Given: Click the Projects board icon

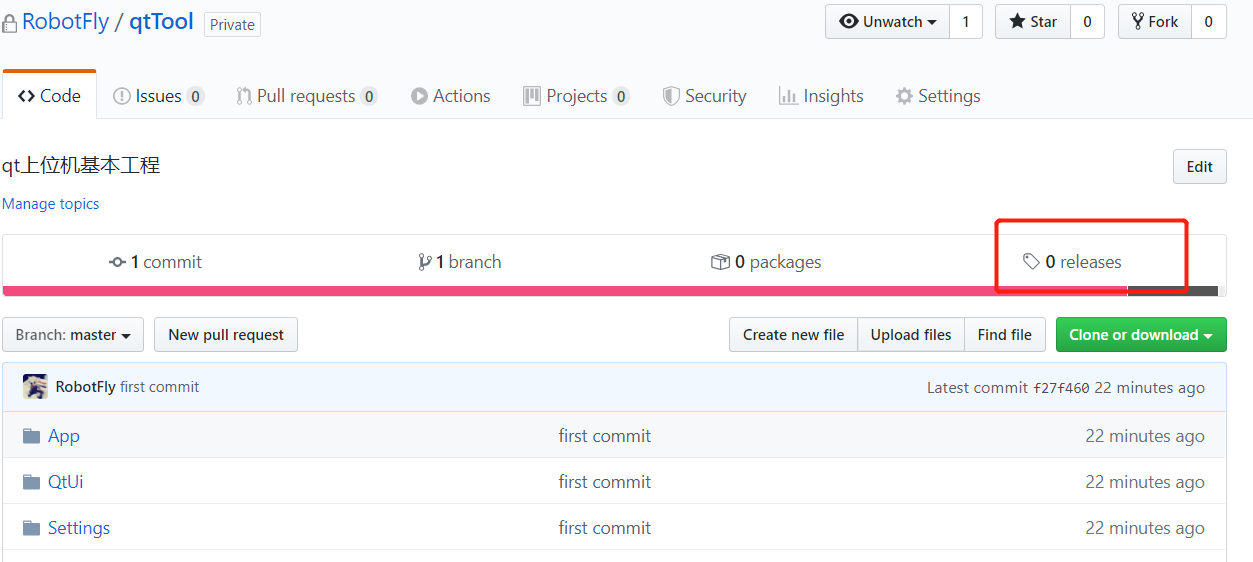Looking at the screenshot, I should [x=532, y=96].
